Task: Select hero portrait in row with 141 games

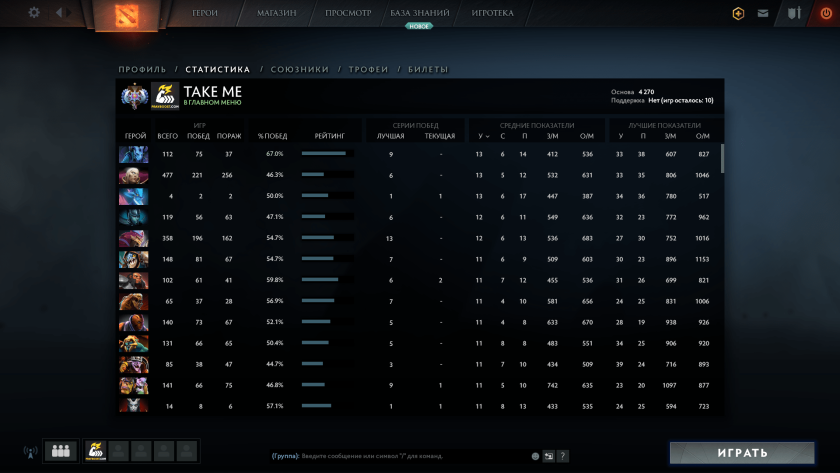Action: 133,386
